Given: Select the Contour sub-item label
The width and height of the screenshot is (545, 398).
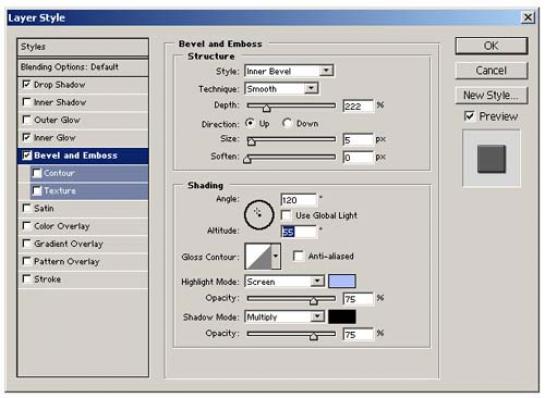Looking at the screenshot, I should [59, 173].
